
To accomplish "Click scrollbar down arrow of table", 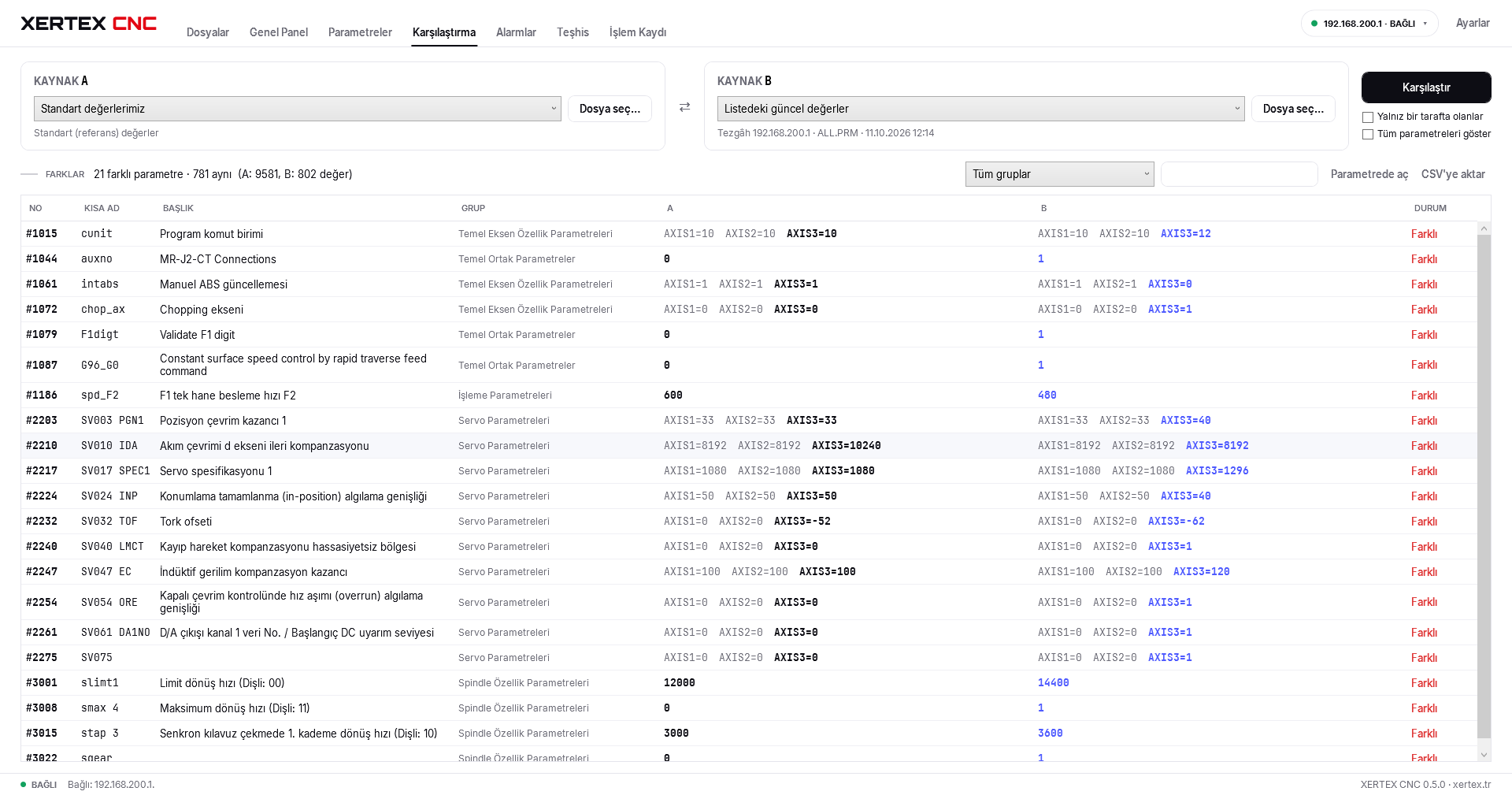I will click(x=1484, y=755).
